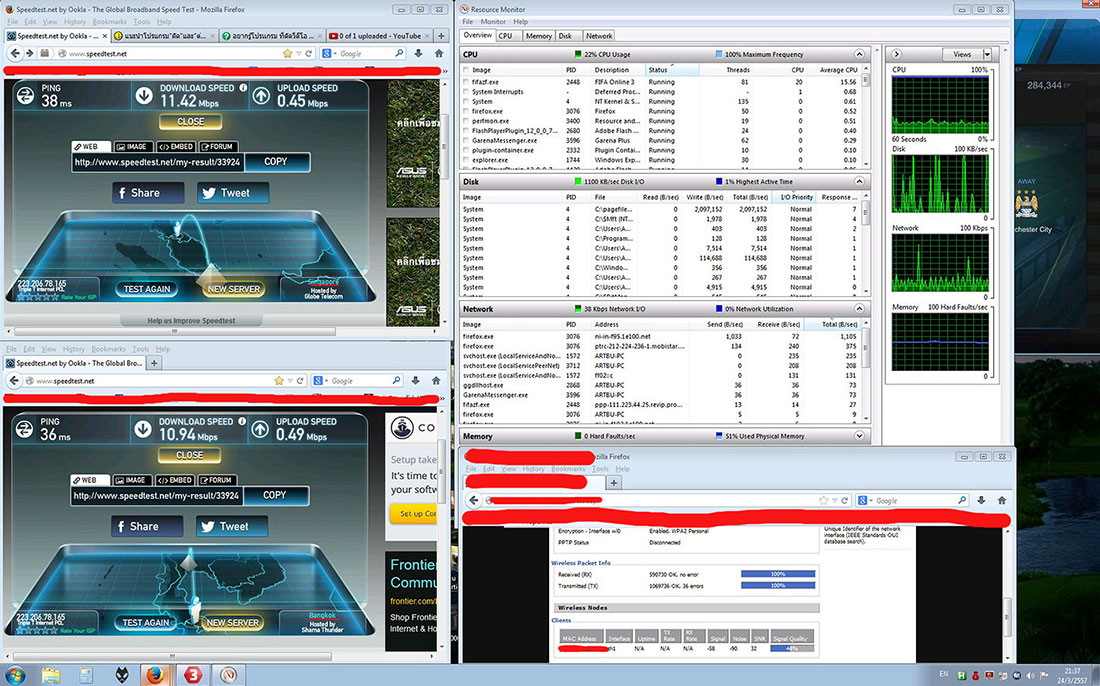This screenshot has width=1100, height=686.
Task: Go back in the Firefox window showing Wireless Packet Info
Action: click(x=474, y=500)
